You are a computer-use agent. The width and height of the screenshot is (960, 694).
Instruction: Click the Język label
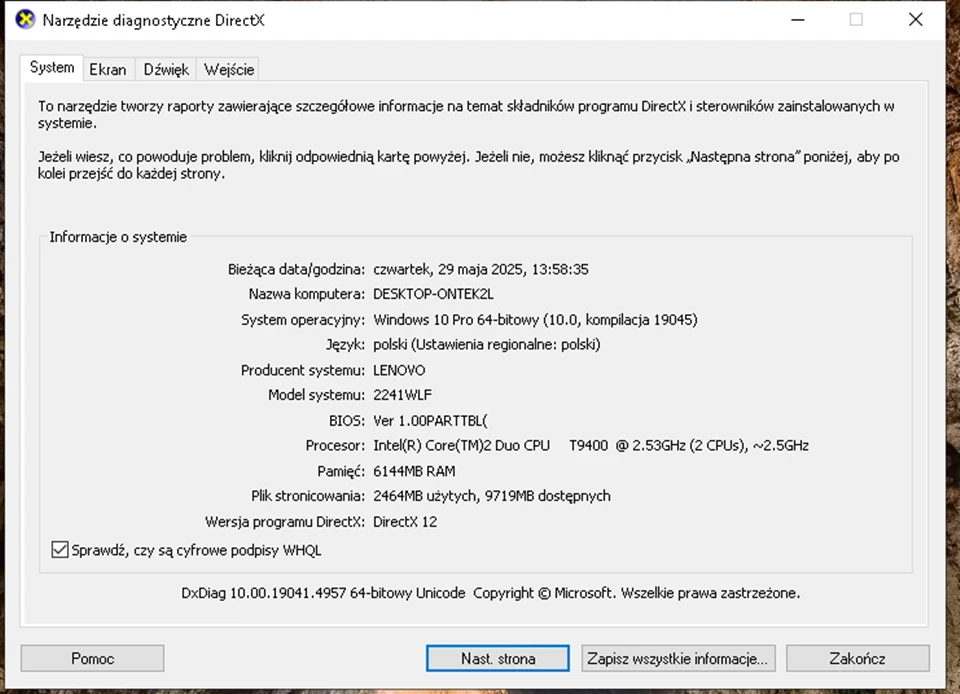click(345, 345)
